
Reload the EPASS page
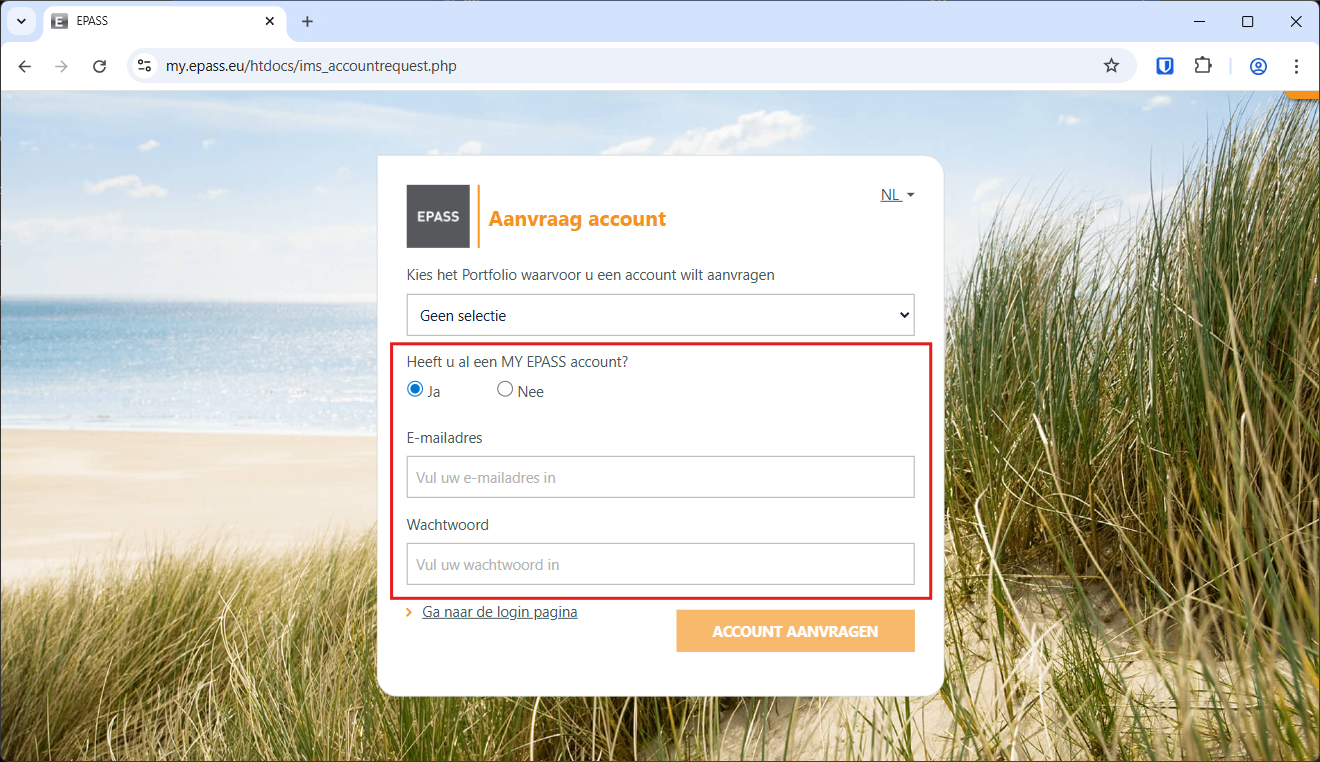click(x=99, y=66)
